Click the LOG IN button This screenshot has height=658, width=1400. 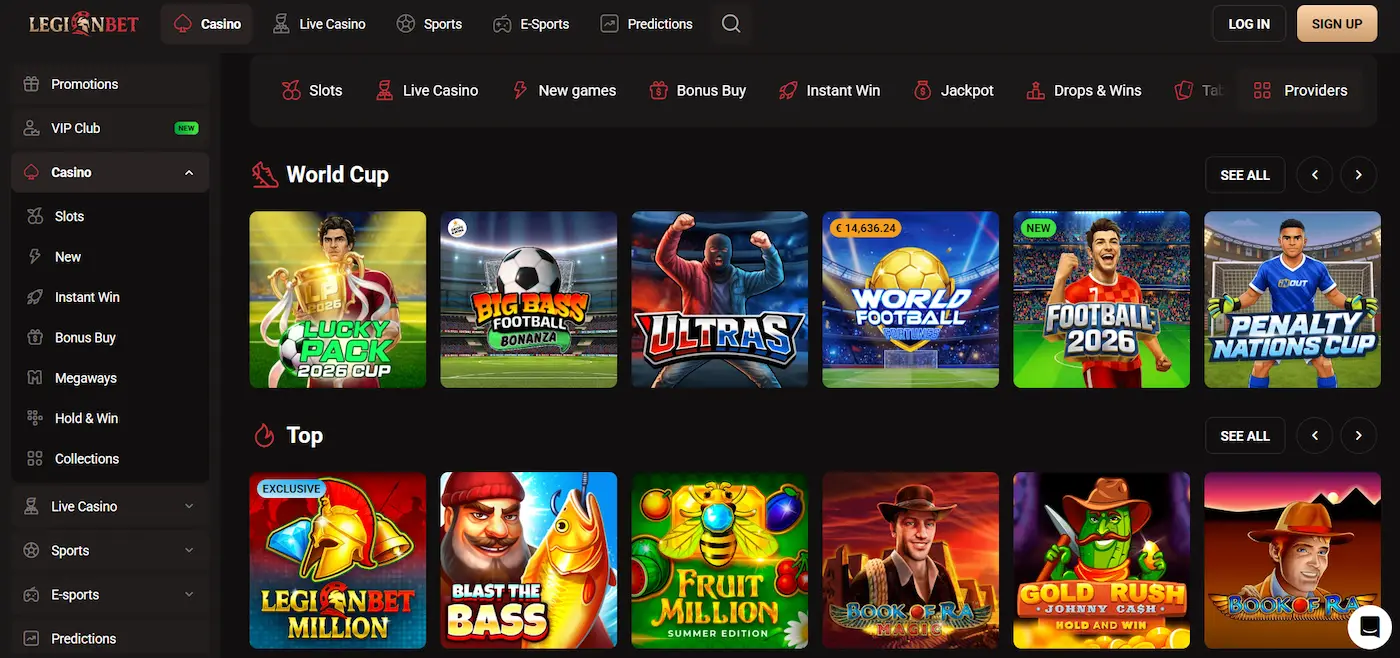[x=1249, y=24]
